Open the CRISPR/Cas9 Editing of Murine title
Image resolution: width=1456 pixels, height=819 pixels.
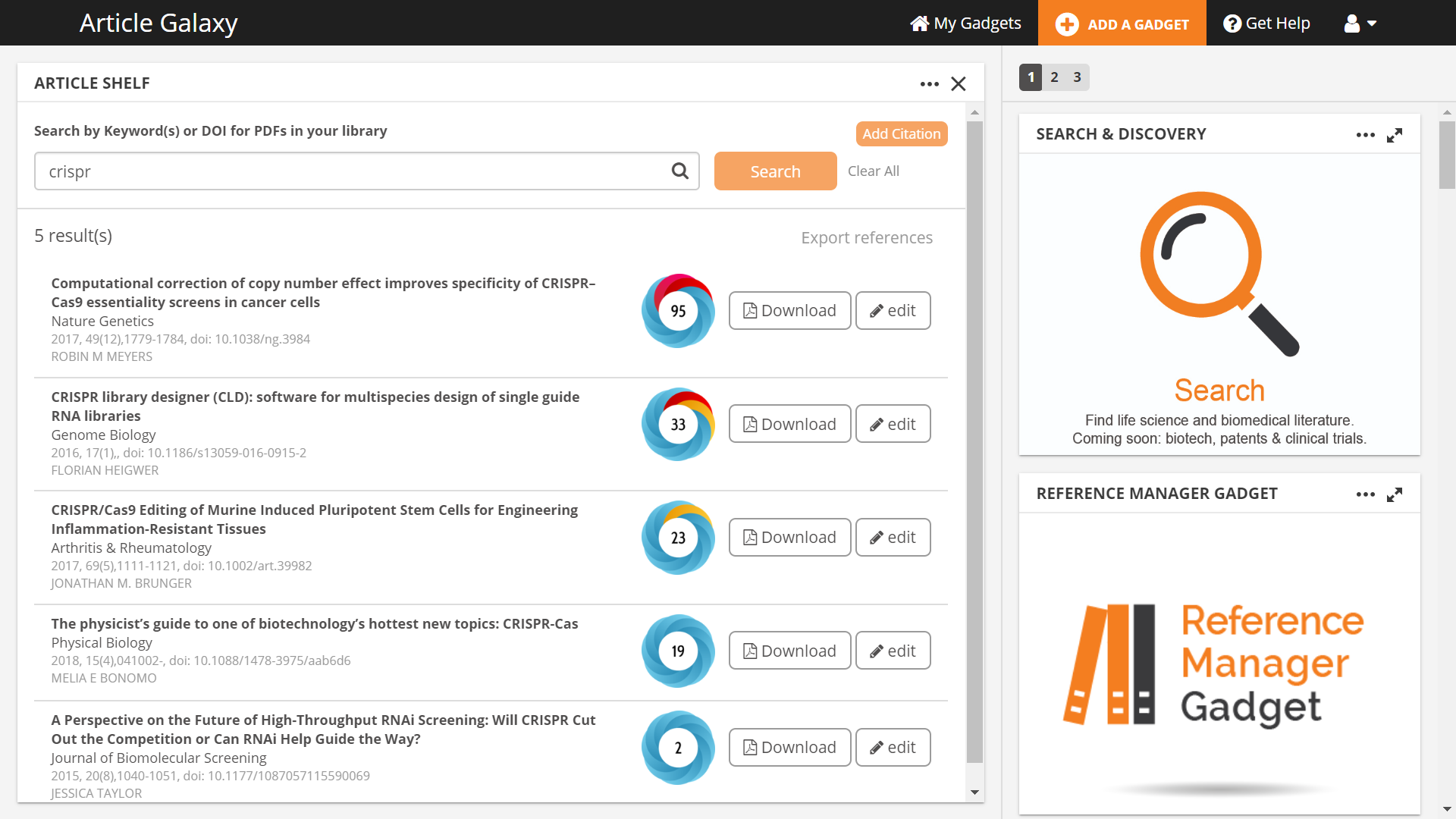pos(314,519)
